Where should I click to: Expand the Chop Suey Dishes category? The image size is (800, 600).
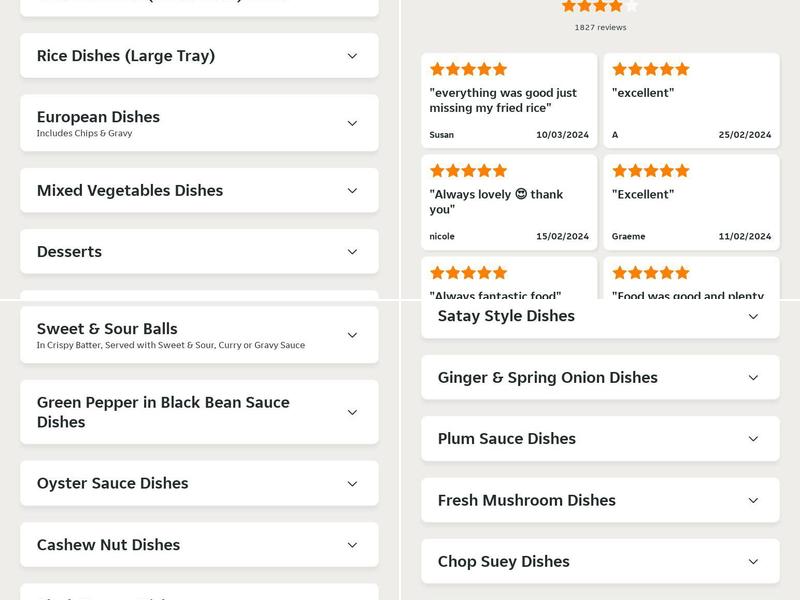(x=600, y=561)
